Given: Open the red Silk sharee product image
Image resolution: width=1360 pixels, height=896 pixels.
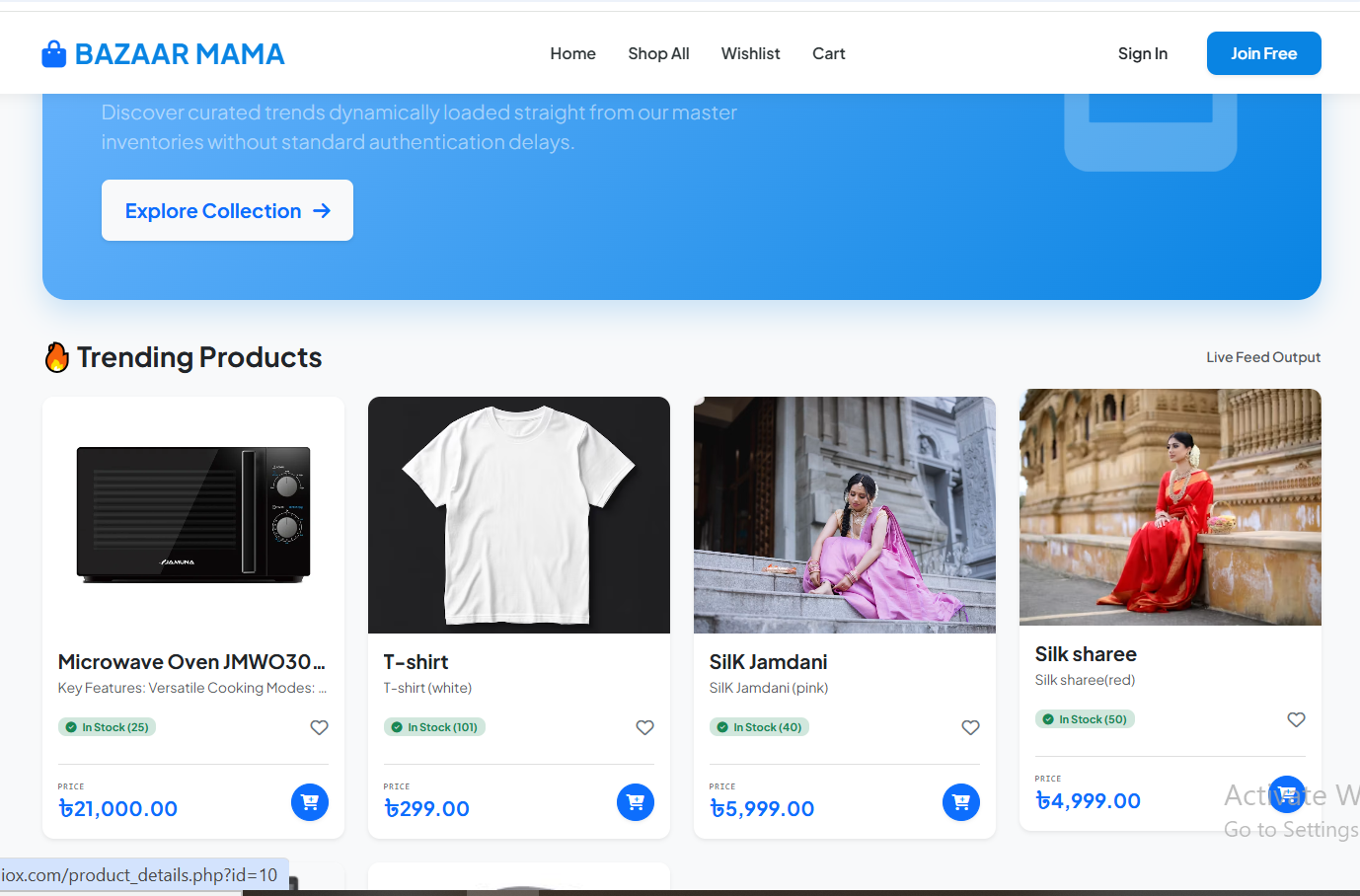Looking at the screenshot, I should [x=1171, y=507].
